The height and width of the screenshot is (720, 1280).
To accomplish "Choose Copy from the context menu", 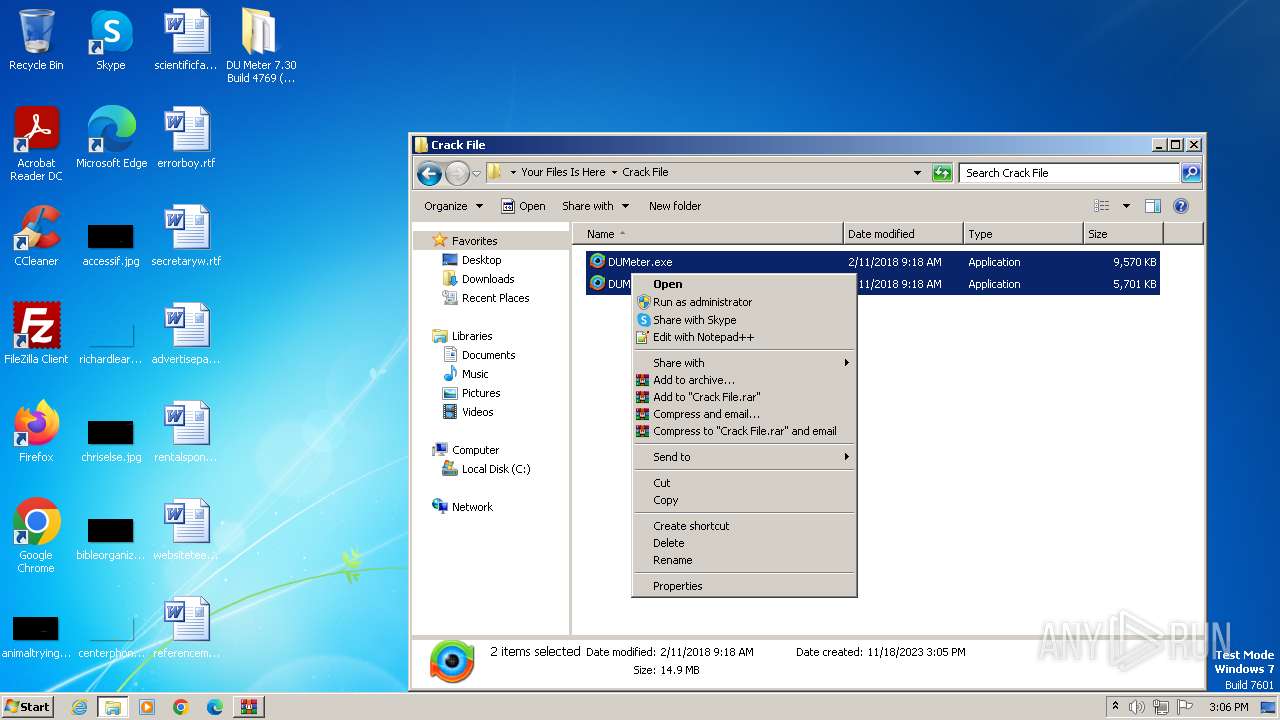I will coord(745,500).
